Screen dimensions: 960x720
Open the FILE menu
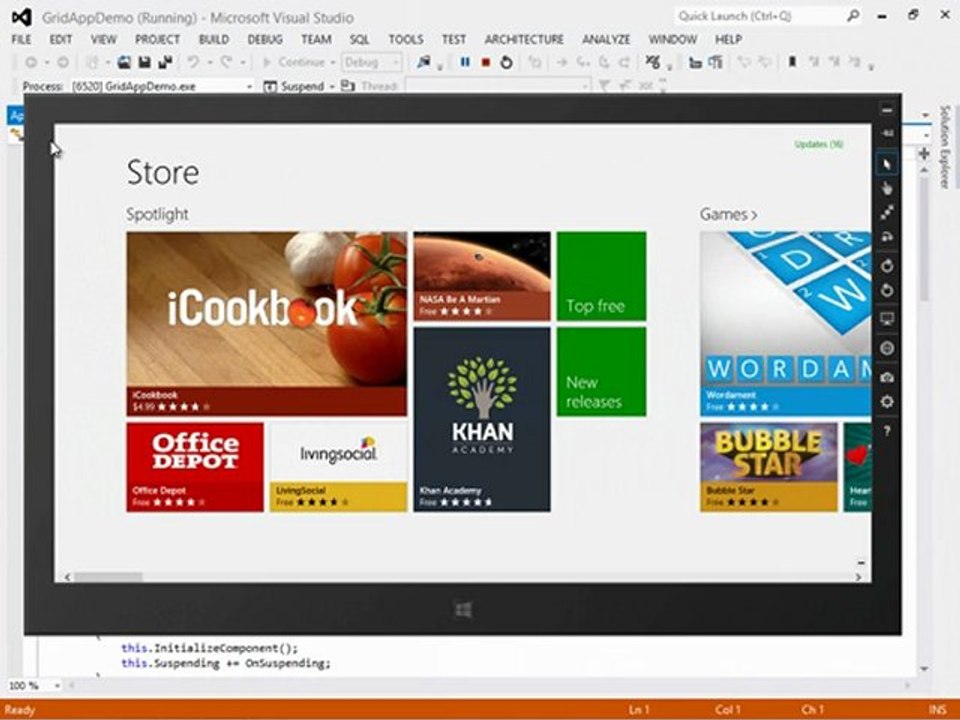tap(21, 39)
